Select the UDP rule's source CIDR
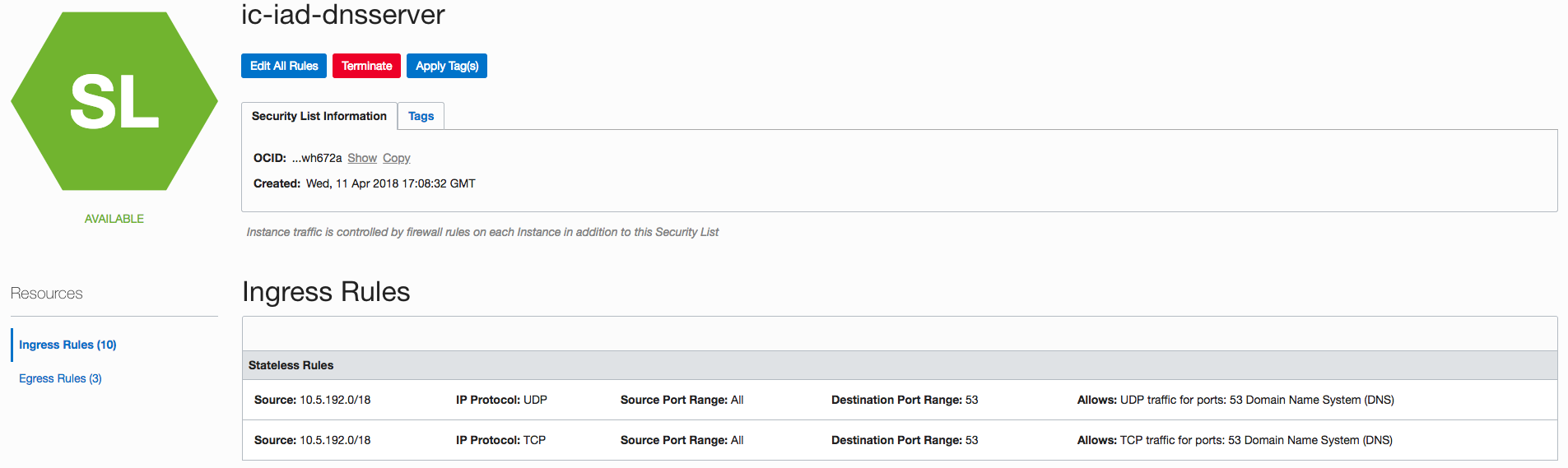 point(335,400)
